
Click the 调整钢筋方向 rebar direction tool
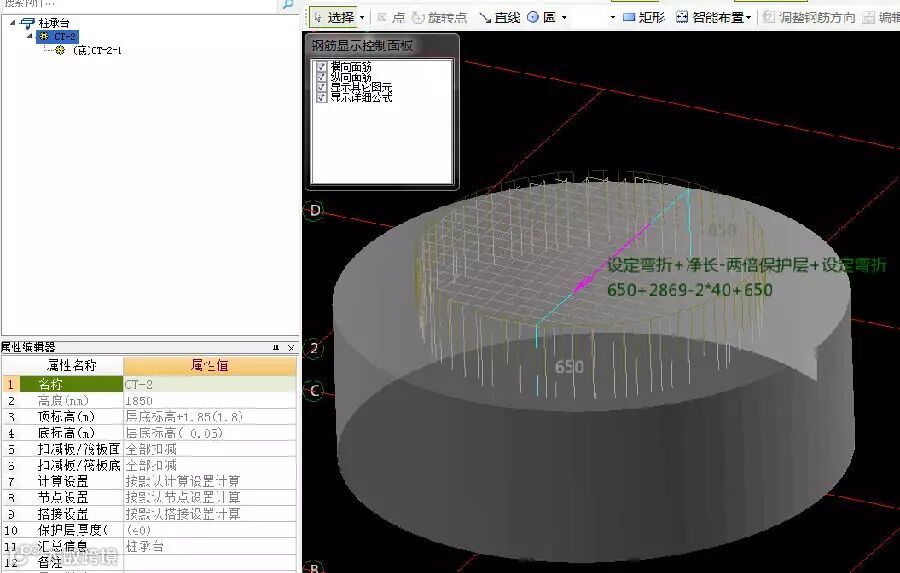[x=809, y=17]
